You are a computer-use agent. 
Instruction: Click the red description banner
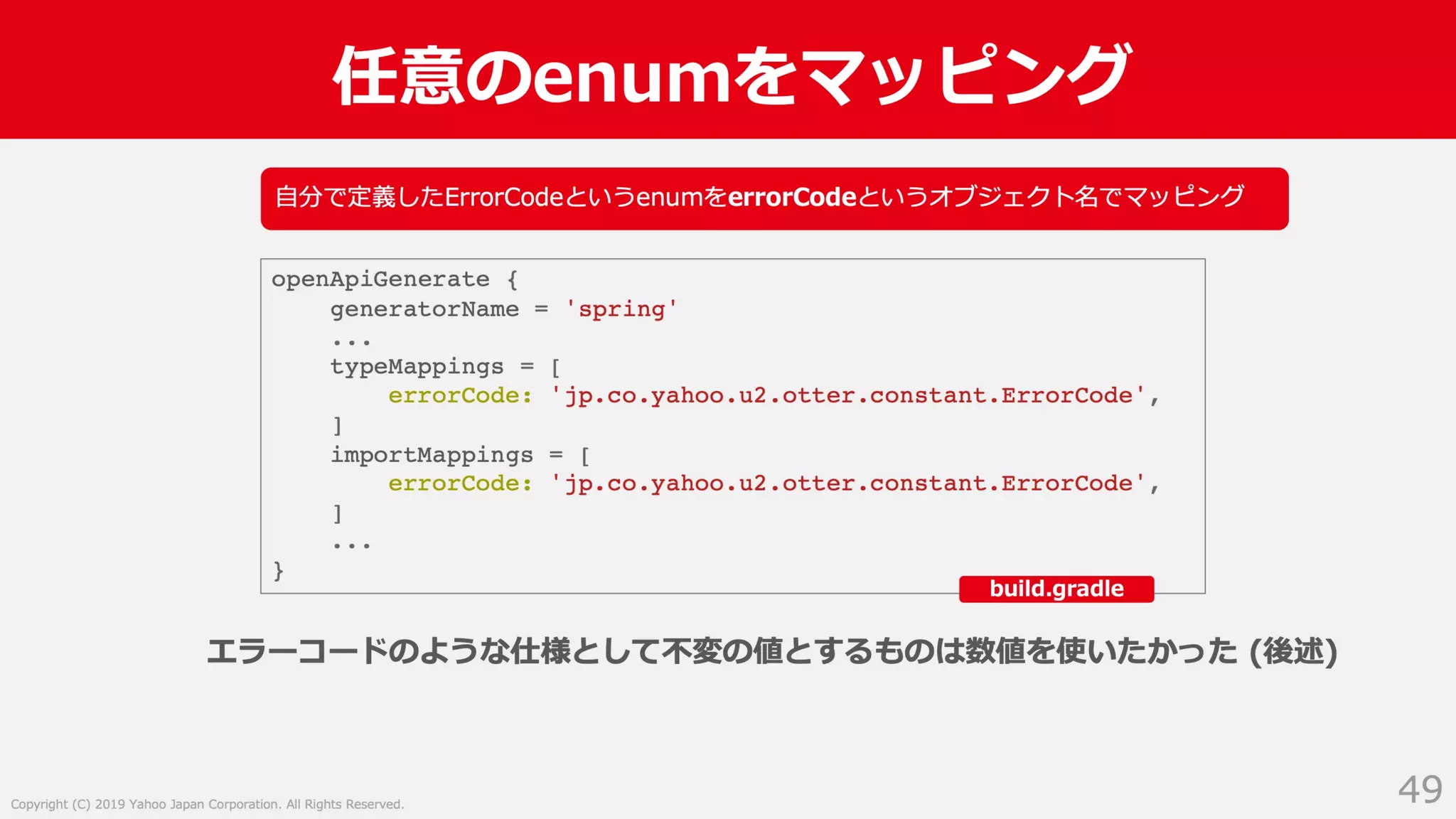coord(773,198)
